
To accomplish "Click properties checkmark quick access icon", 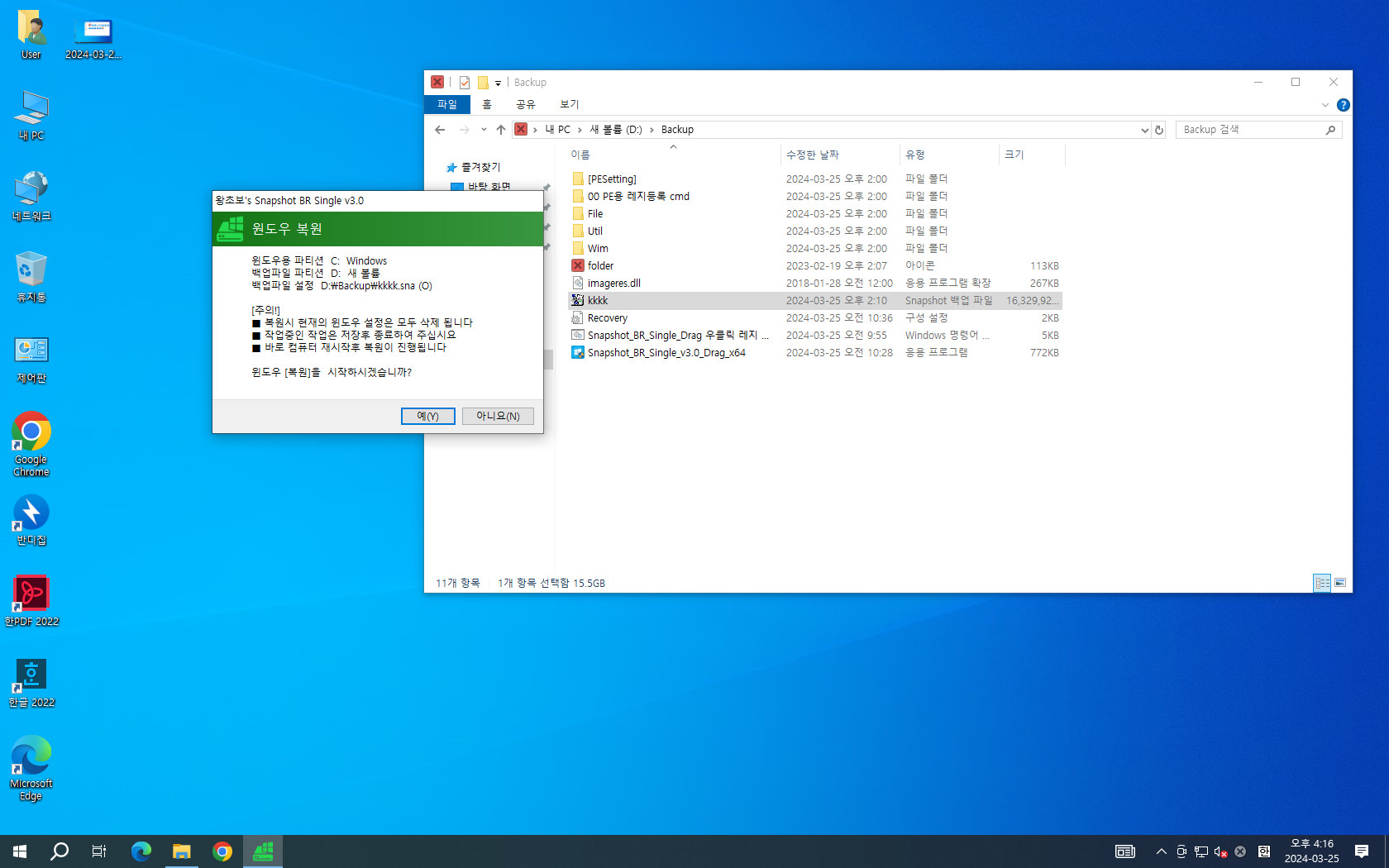I will tap(465, 83).
